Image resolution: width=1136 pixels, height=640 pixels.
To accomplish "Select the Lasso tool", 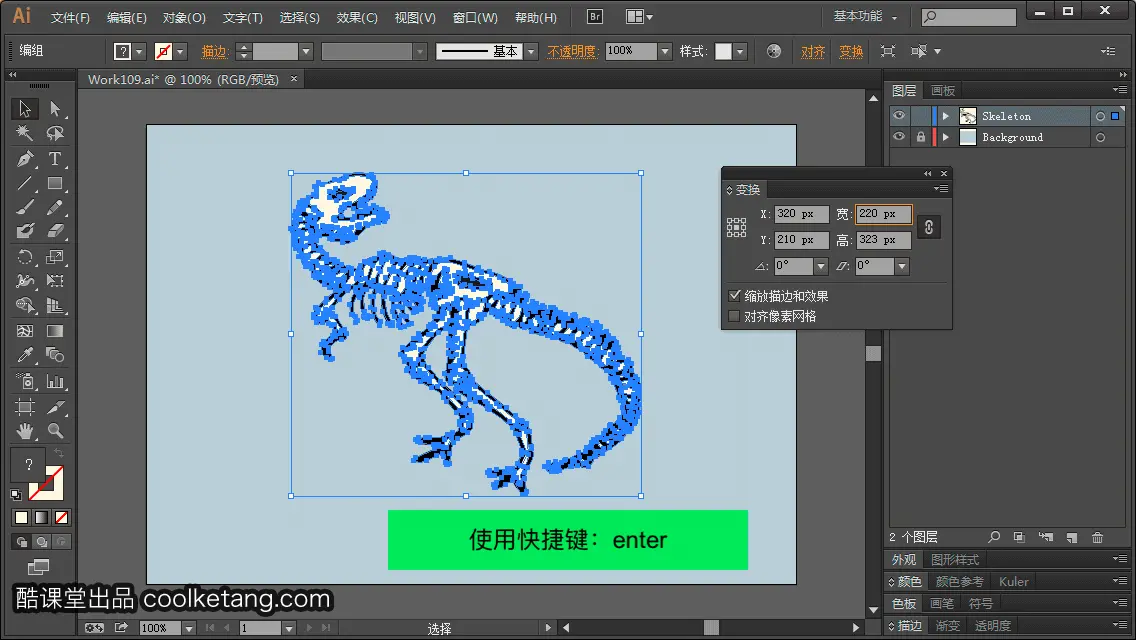I will (x=55, y=133).
